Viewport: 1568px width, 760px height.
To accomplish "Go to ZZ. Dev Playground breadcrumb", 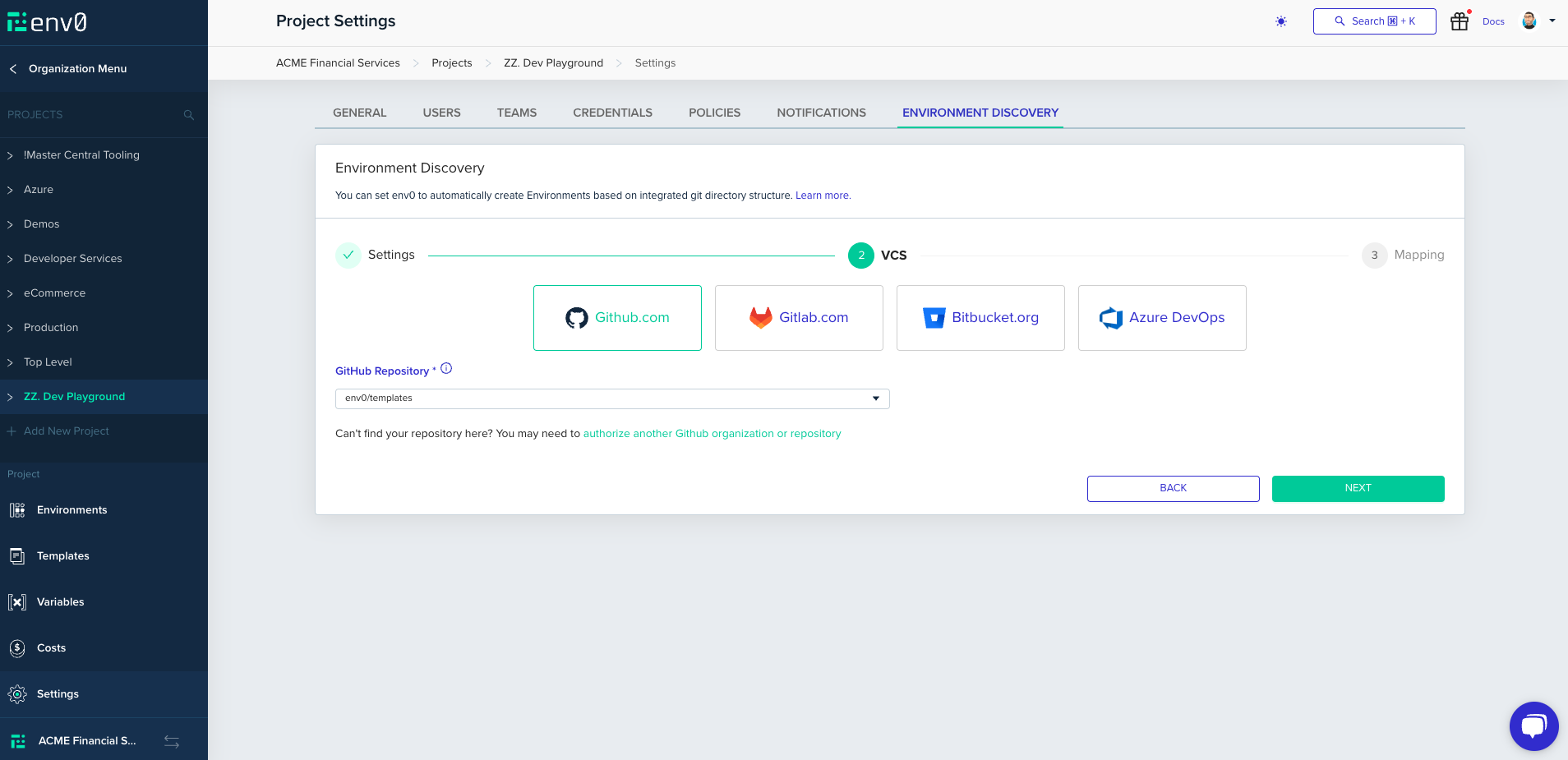I will tap(553, 63).
